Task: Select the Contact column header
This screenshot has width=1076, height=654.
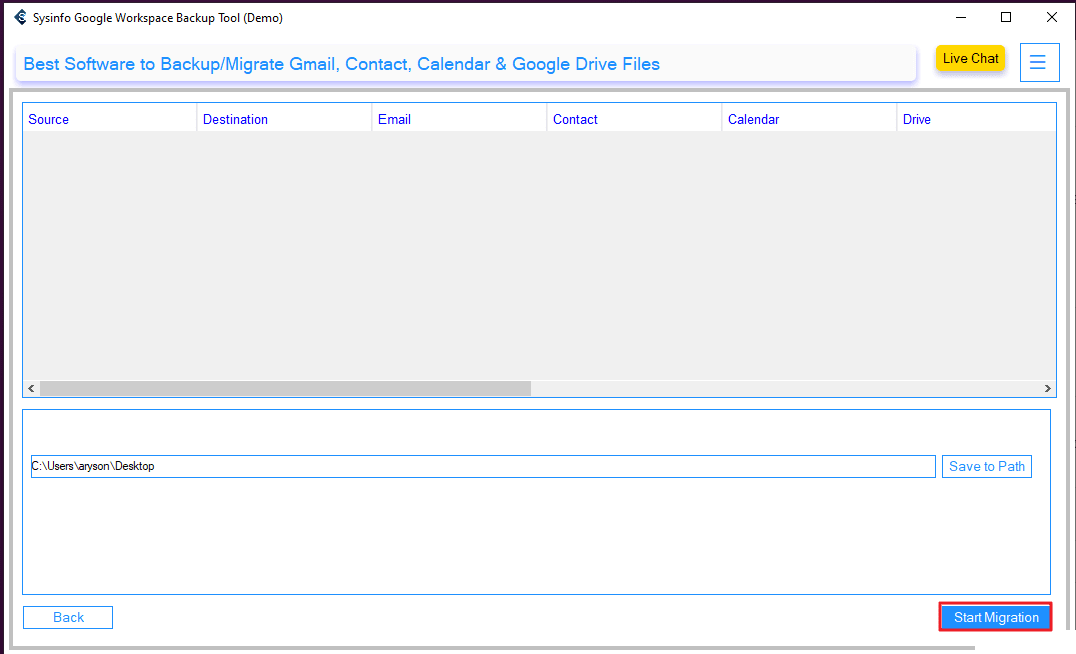Action: point(575,119)
